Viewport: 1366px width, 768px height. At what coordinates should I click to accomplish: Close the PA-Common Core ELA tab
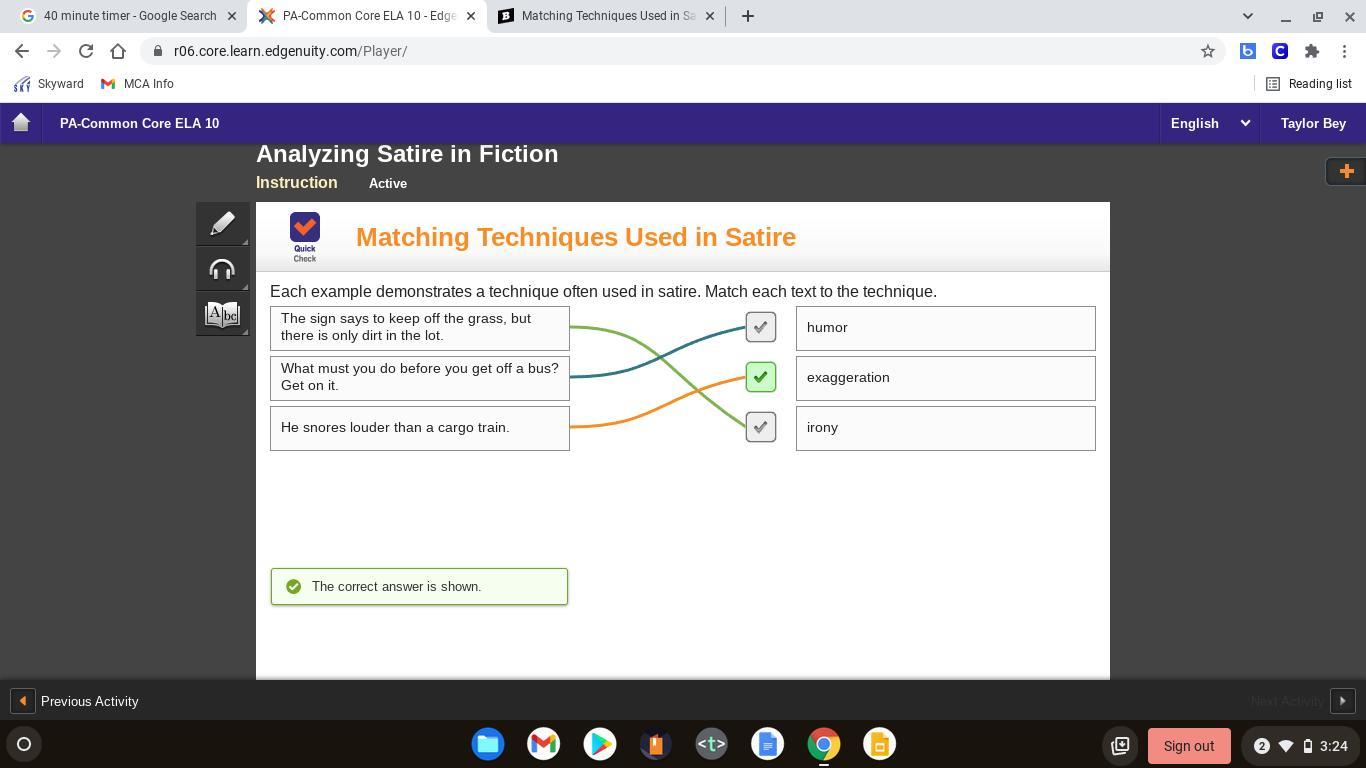click(471, 16)
